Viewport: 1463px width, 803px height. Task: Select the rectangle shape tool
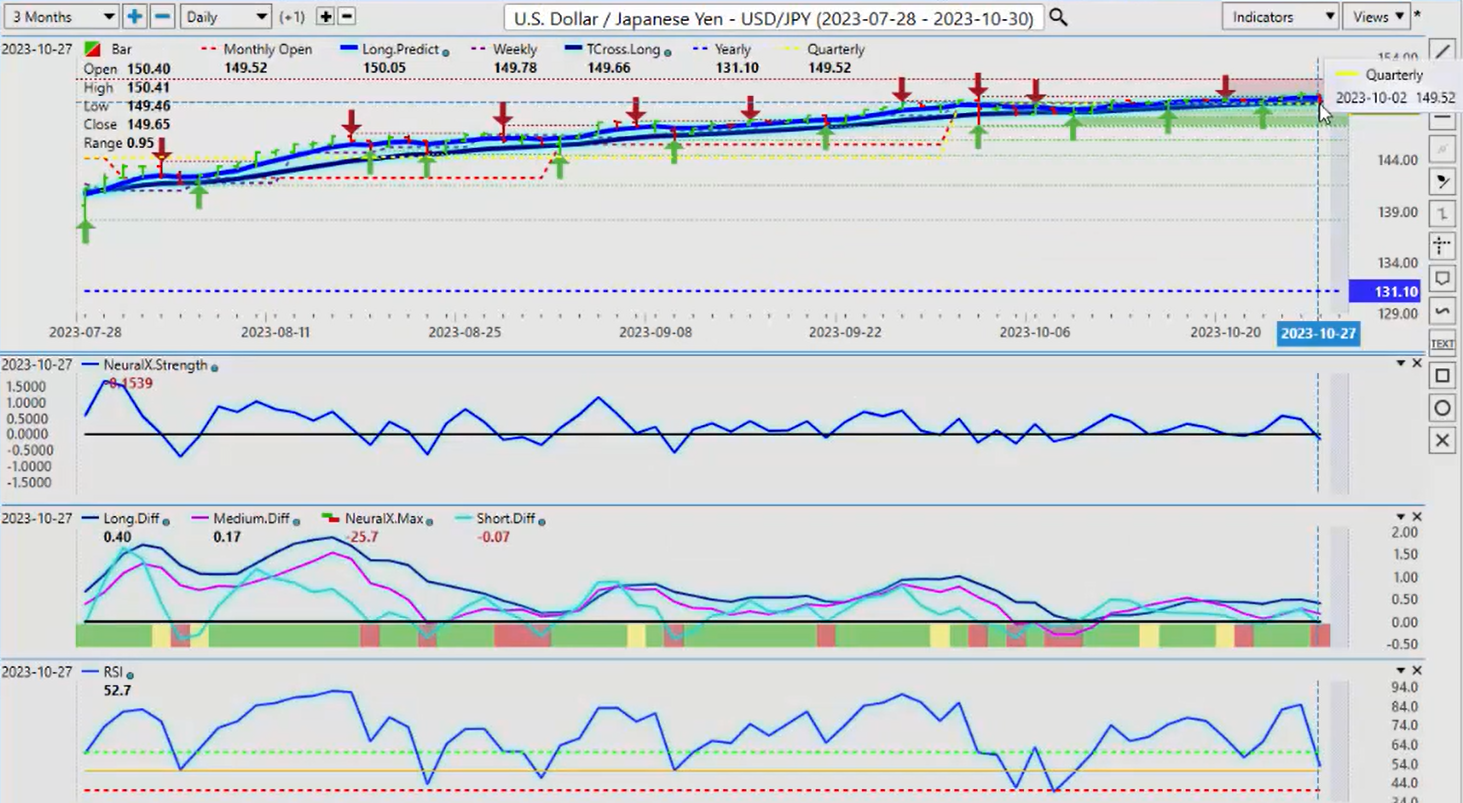coord(1442,376)
